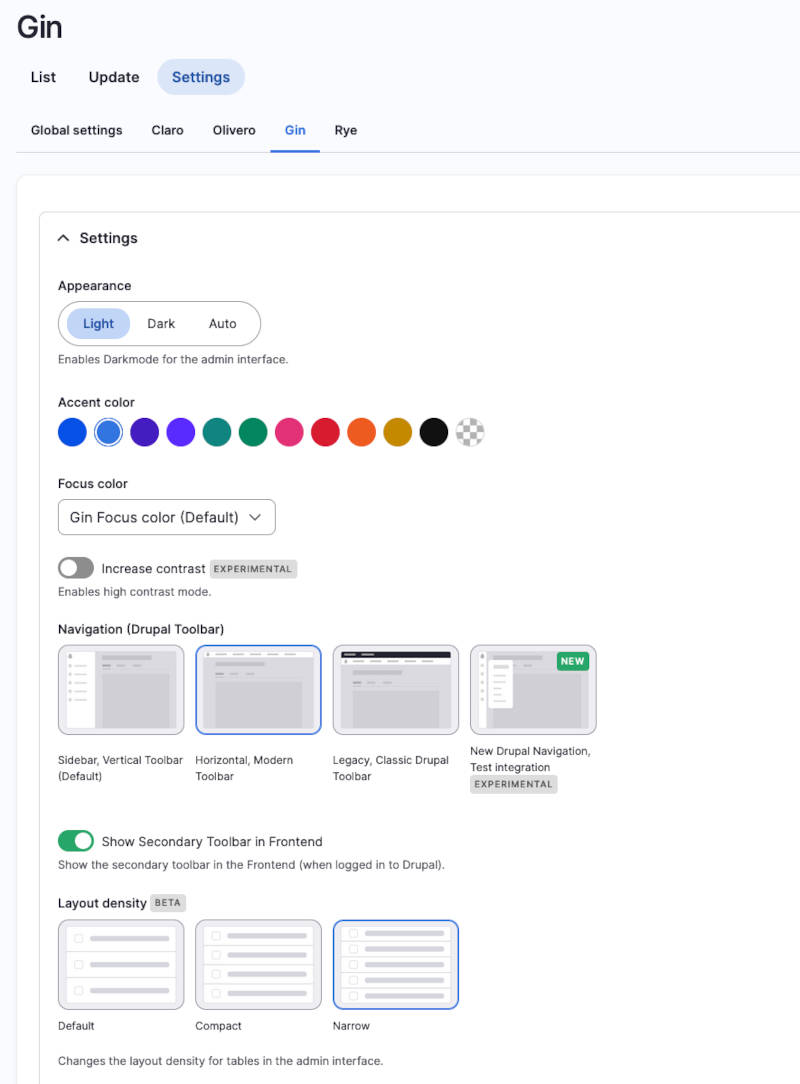Click the Sidebar, Vertical Toolbar (Default) label
This screenshot has width=800, height=1084.
pyautogui.click(x=120, y=768)
